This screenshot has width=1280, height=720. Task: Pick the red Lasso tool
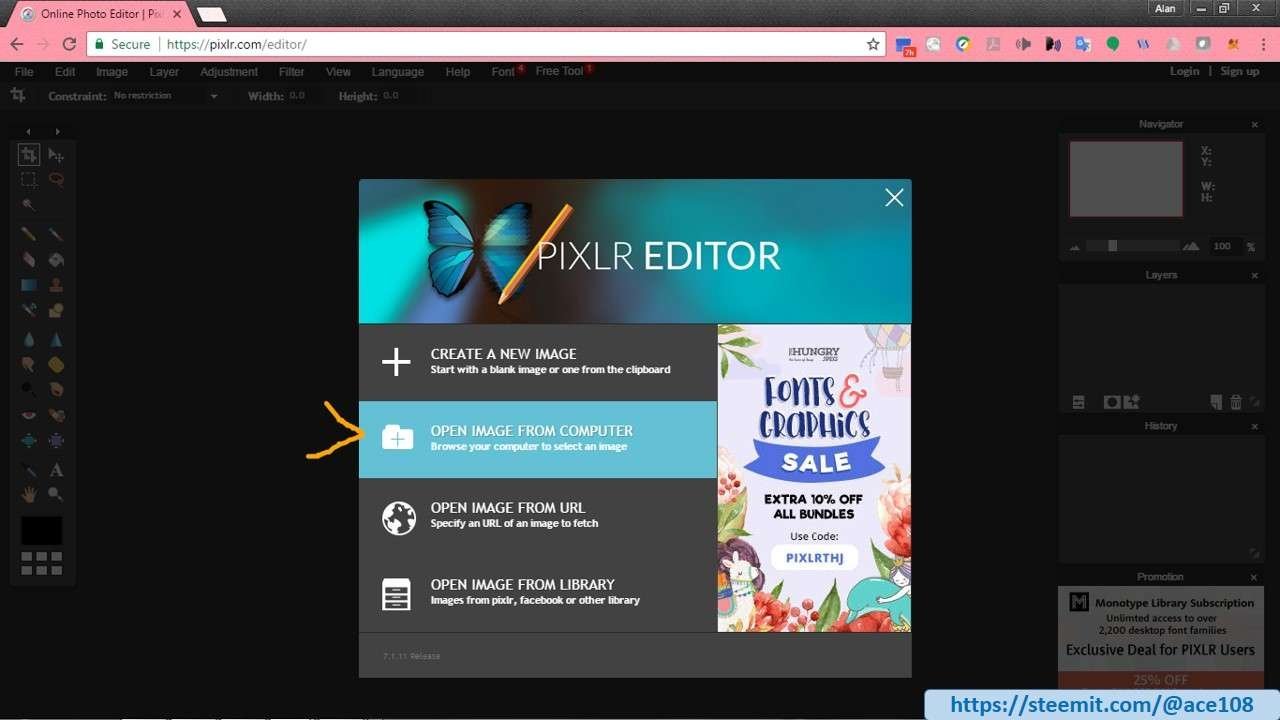coord(56,180)
